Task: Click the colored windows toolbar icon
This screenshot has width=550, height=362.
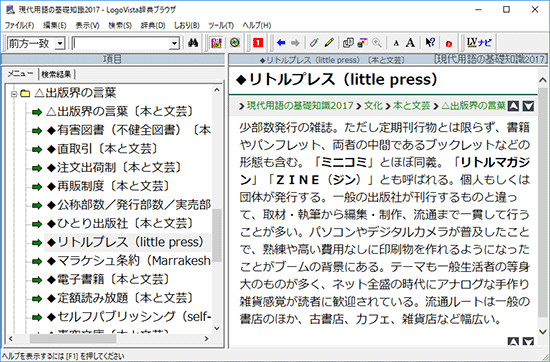Action: [x=362, y=43]
